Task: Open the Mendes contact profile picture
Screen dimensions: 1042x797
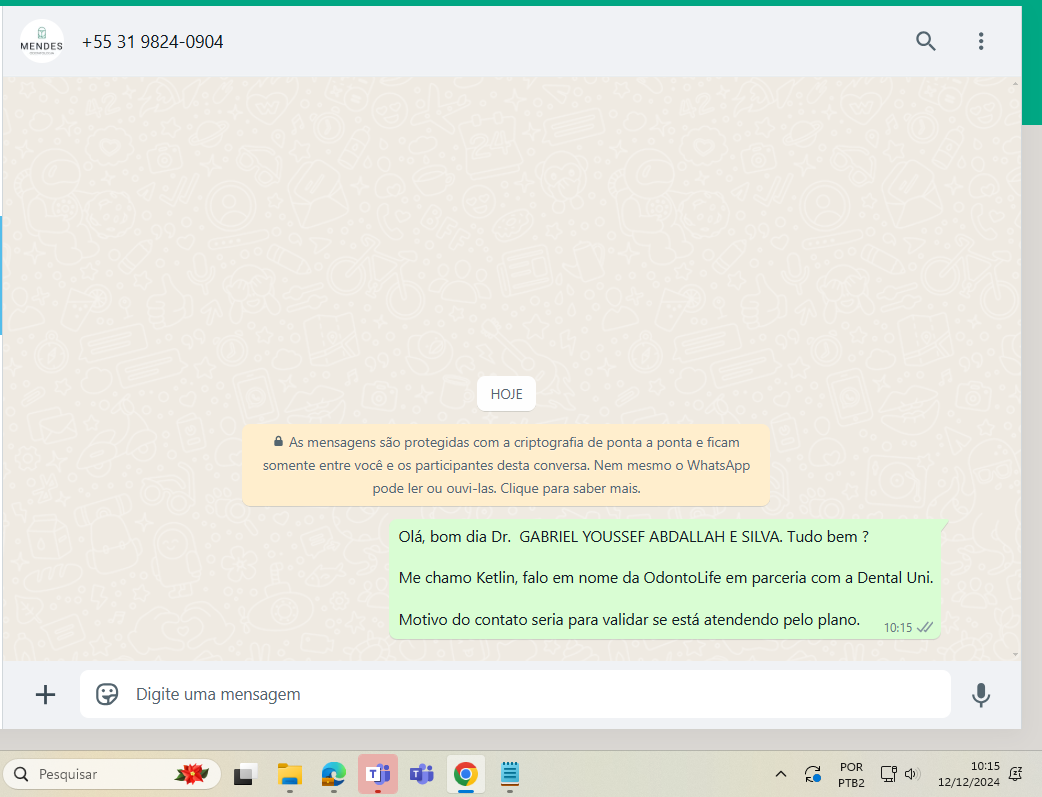Action: [42, 41]
